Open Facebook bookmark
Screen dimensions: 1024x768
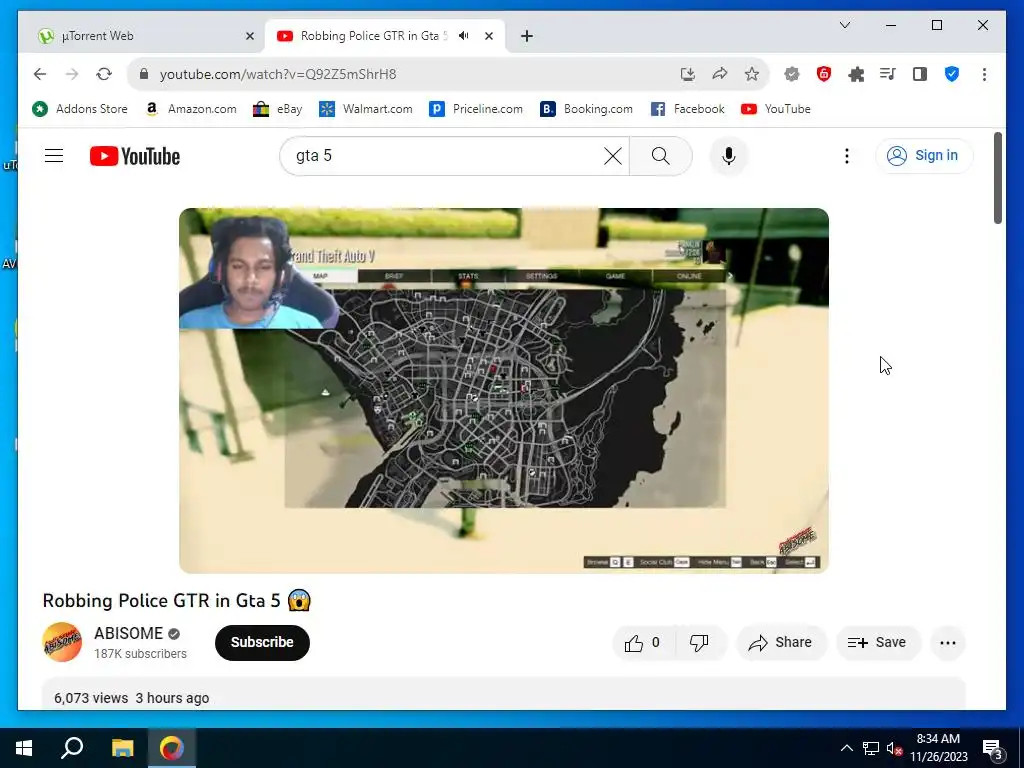coord(688,109)
